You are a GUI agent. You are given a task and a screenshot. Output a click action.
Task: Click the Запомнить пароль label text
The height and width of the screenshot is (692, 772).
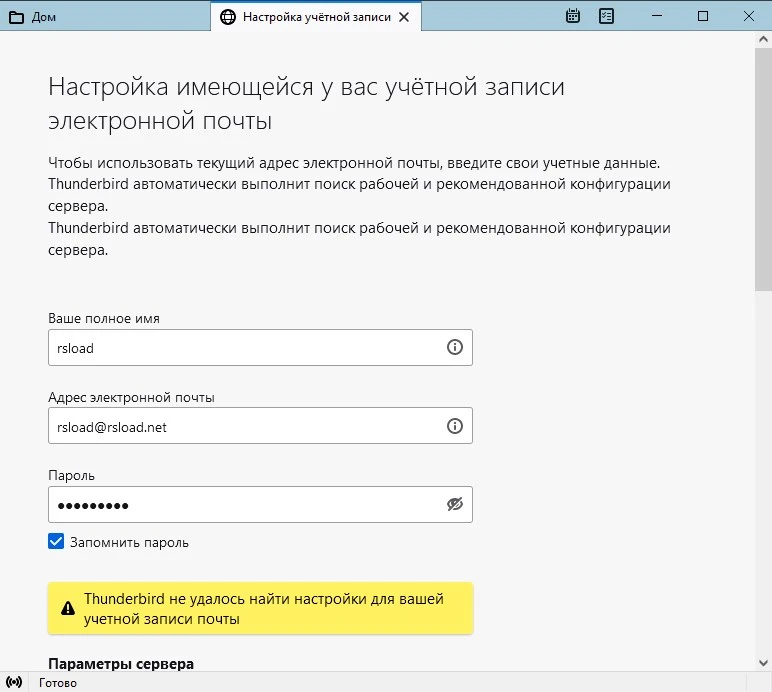coord(128,542)
